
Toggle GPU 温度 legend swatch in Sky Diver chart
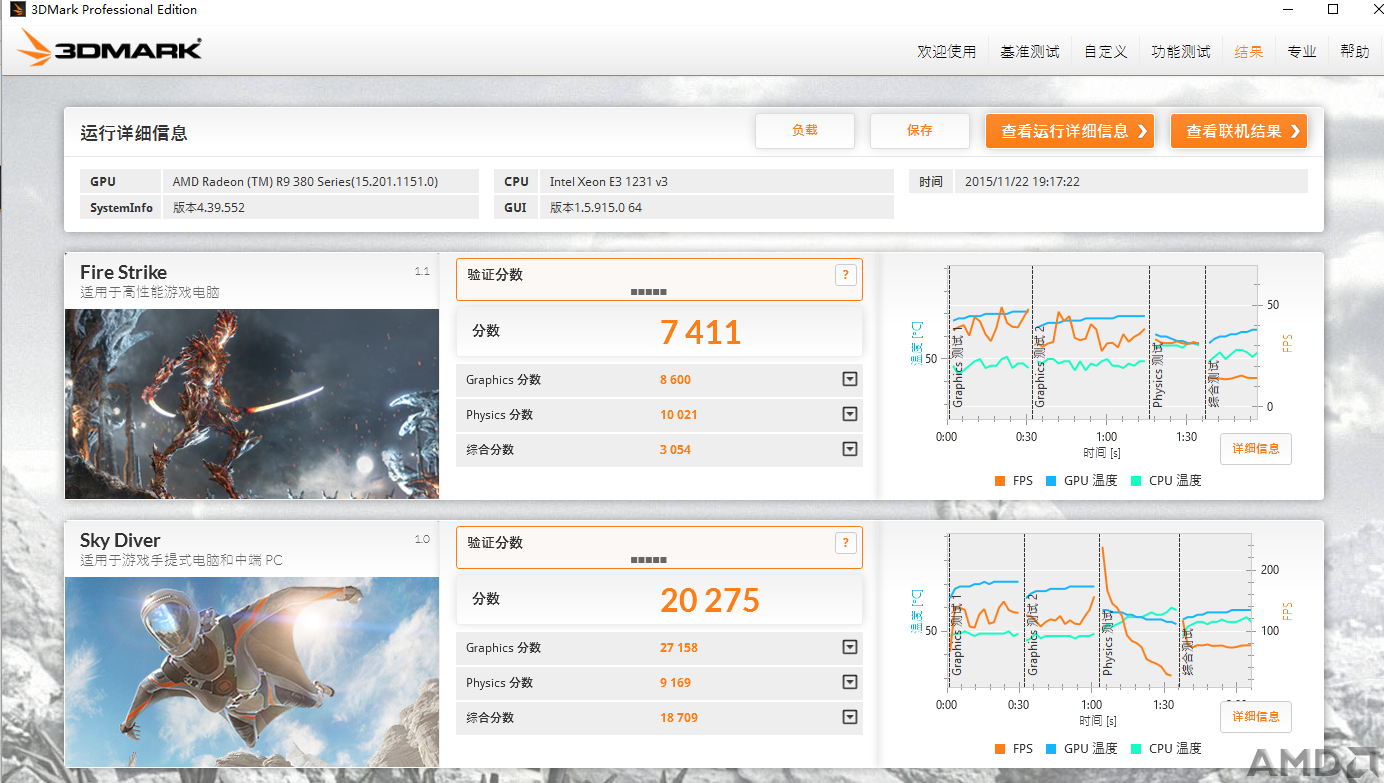point(1051,749)
